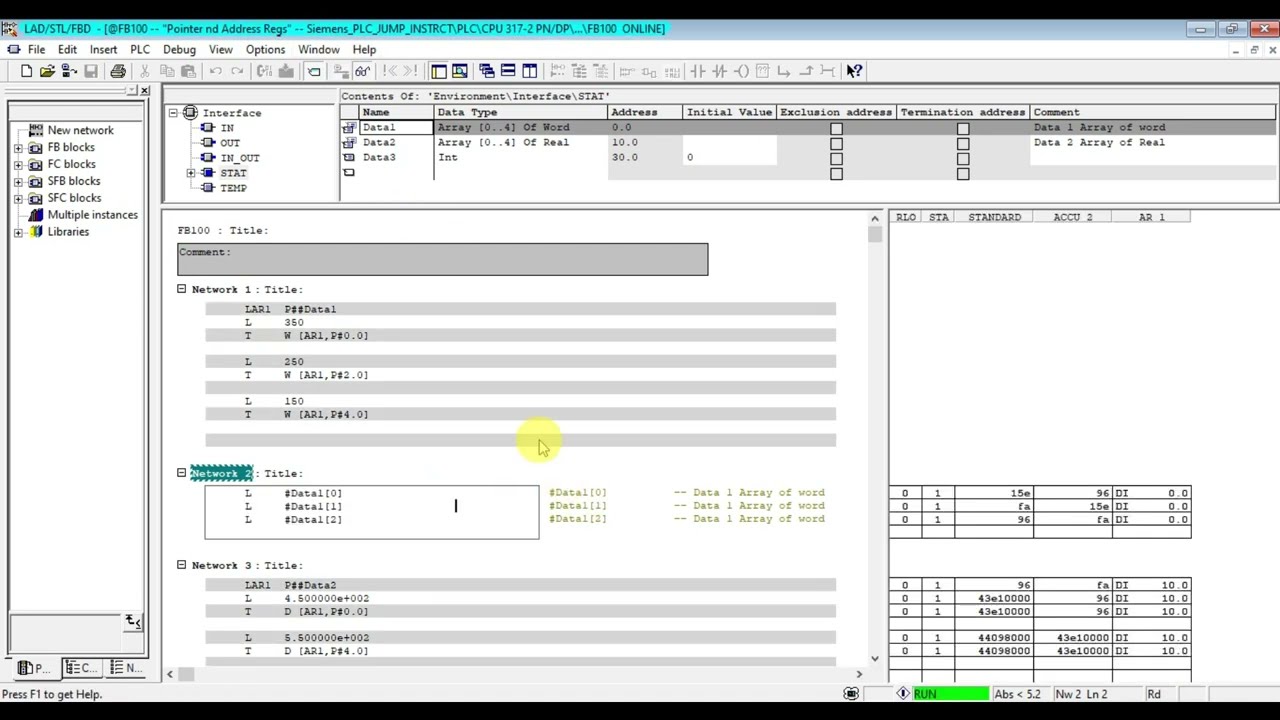Click the Comment column header
The width and height of the screenshot is (1280, 720).
(1154, 112)
